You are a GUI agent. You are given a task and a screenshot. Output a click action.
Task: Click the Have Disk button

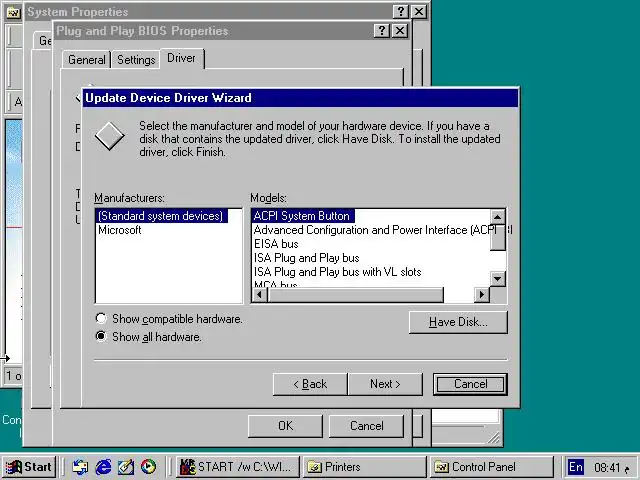458,322
